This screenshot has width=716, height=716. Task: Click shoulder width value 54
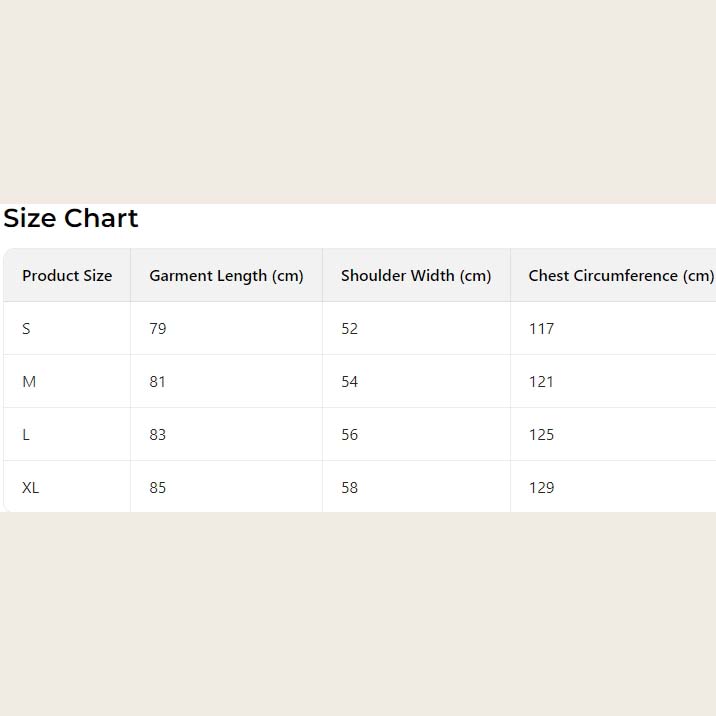349,382
